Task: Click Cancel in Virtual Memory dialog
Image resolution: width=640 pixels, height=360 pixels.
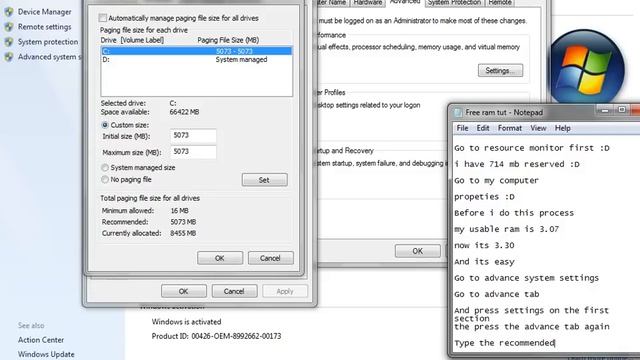Action: click(x=271, y=258)
